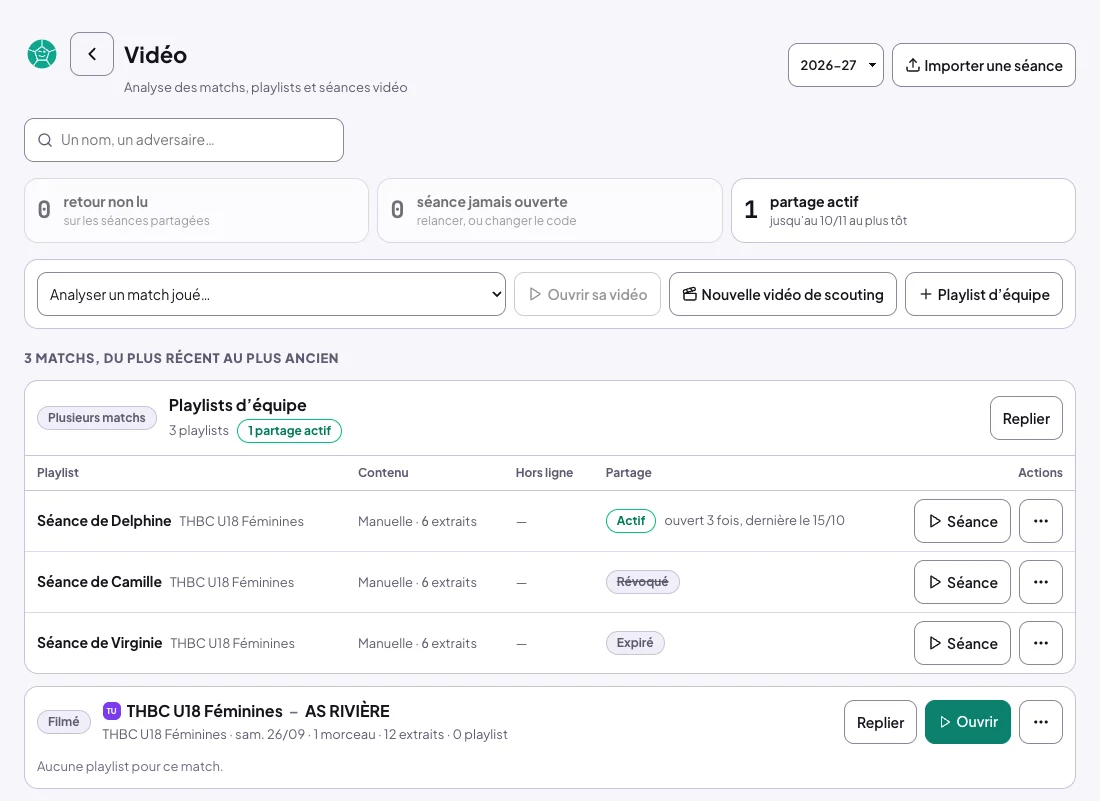Open the 2026-27 season dropdown
Viewport: 1100px width, 801px height.
click(x=836, y=65)
